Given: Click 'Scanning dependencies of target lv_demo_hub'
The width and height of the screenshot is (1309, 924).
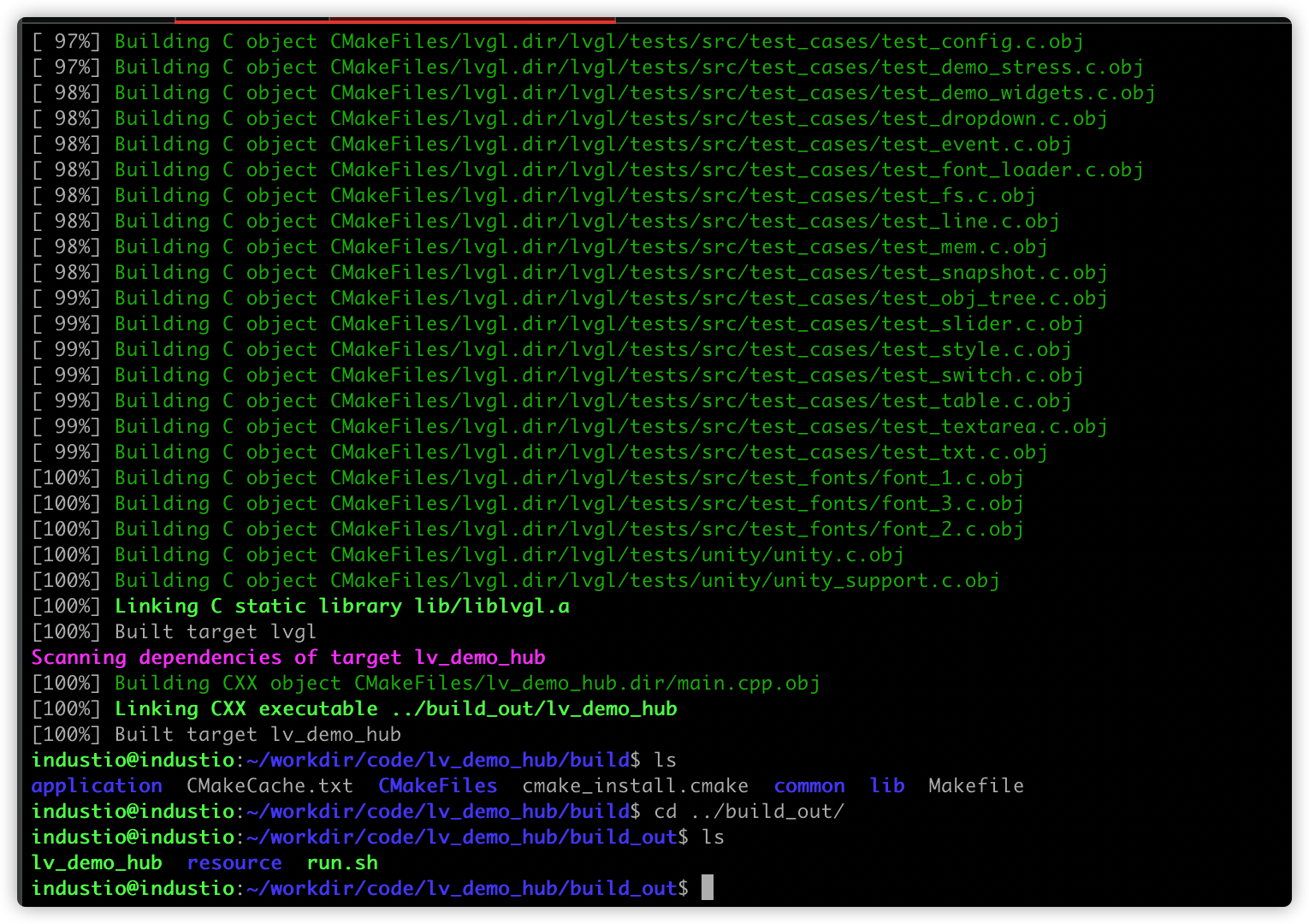Looking at the screenshot, I should pos(288,657).
